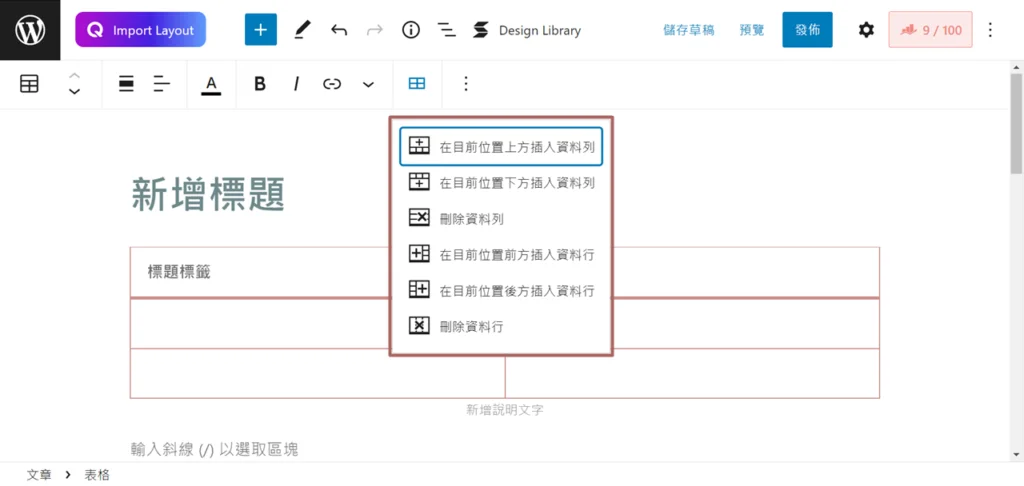Image resolution: width=1024 pixels, height=486 pixels.
Task: Select 在目前位置上方插入資料列
Action: (501, 146)
